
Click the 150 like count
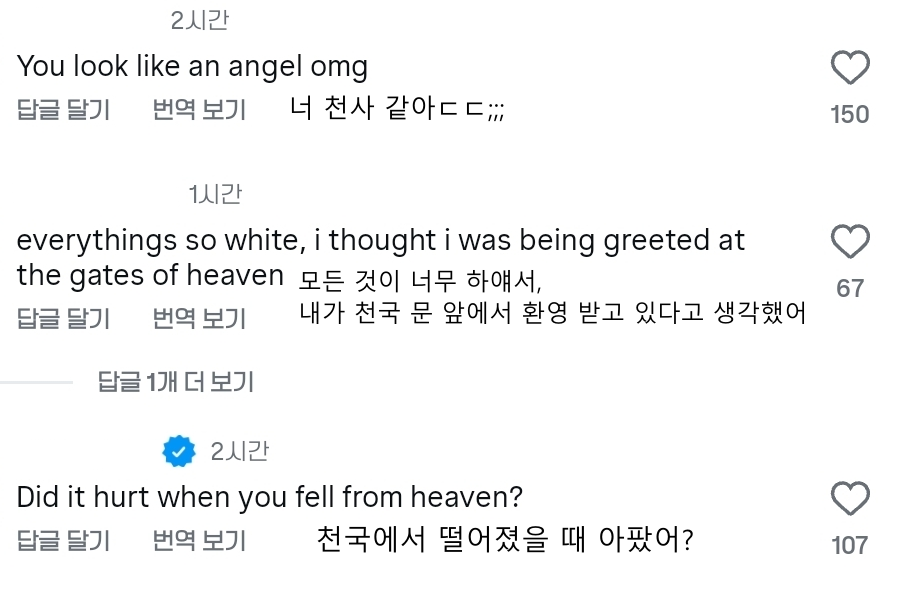850,114
